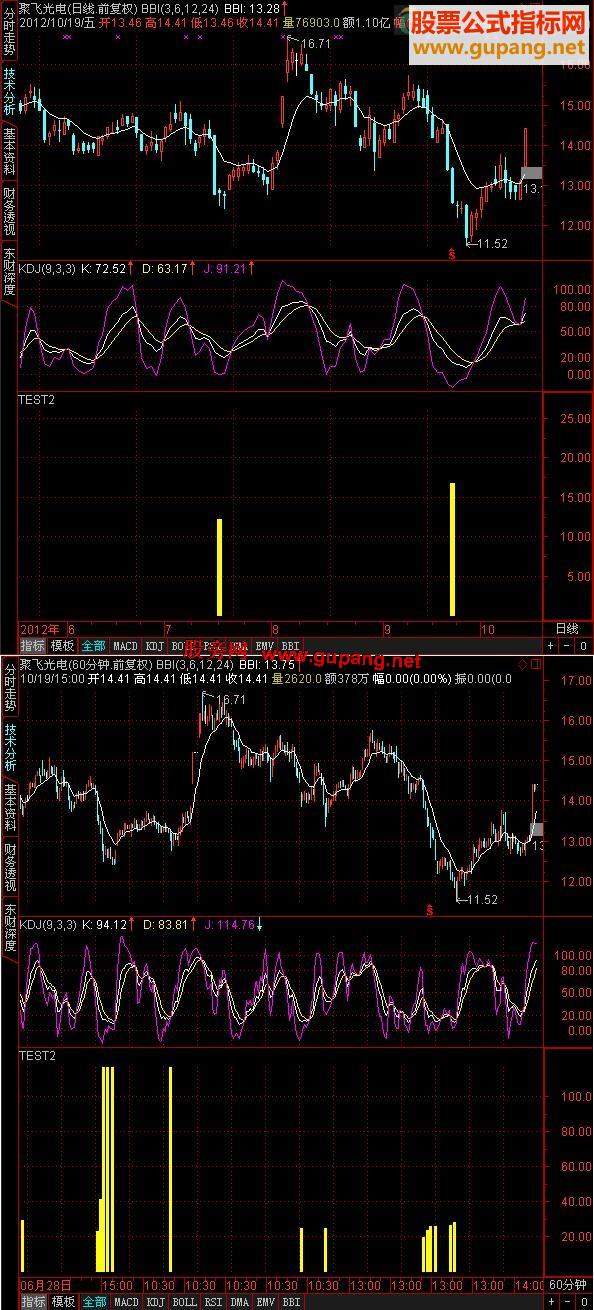
Task: Click 11.52 low price label on 60-minute chart
Action: point(481,899)
